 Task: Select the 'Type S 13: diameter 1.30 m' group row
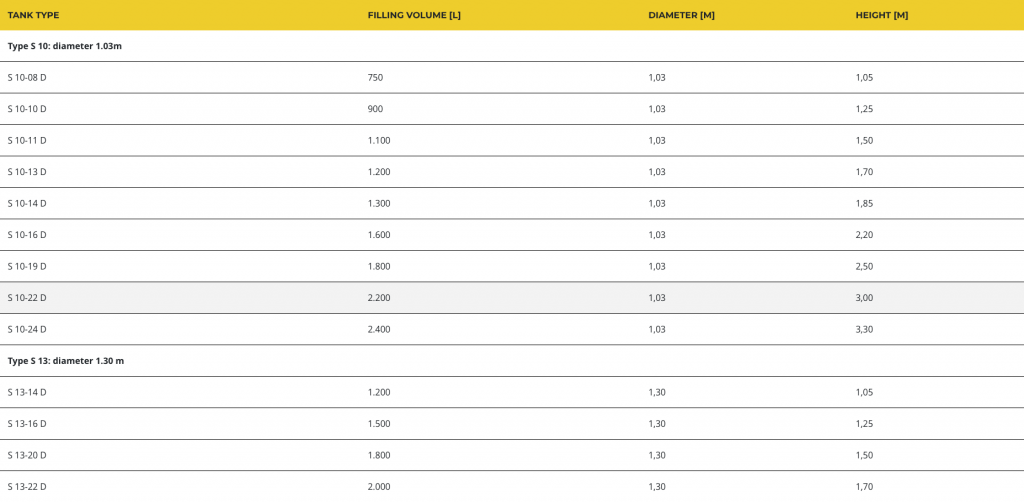66,360
